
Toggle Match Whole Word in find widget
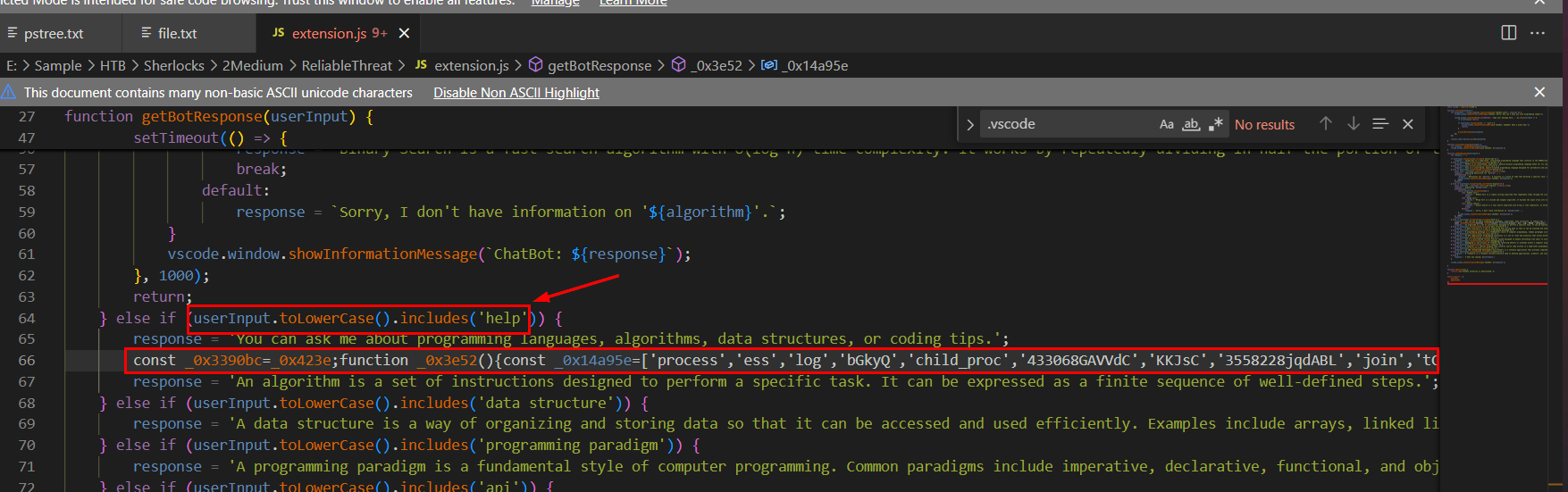[1191, 124]
